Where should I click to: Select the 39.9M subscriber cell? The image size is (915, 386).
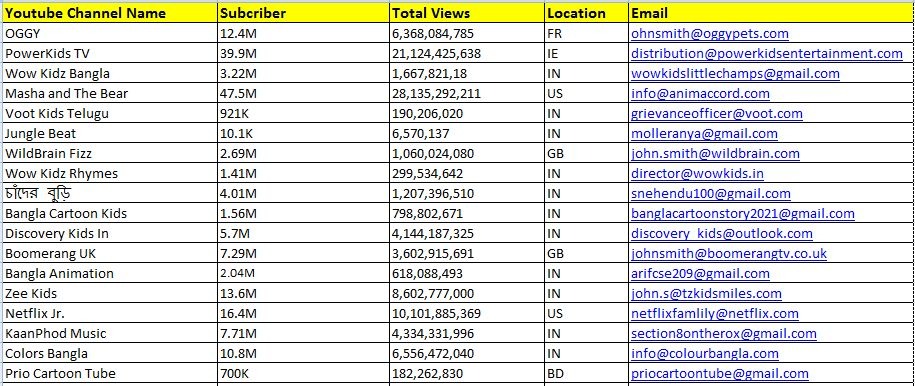coord(303,54)
